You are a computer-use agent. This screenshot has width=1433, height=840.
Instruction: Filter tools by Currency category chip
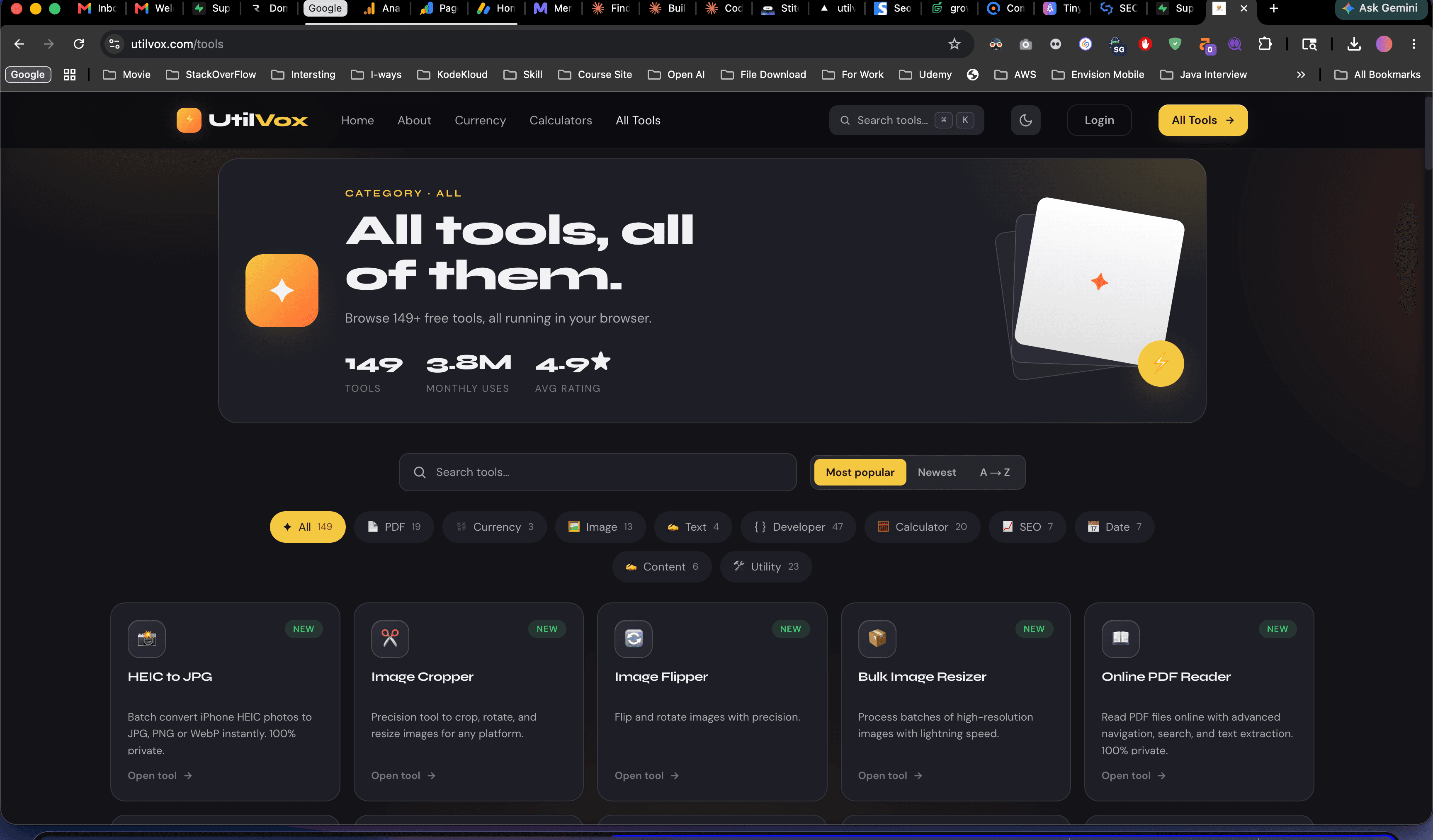tap(495, 527)
